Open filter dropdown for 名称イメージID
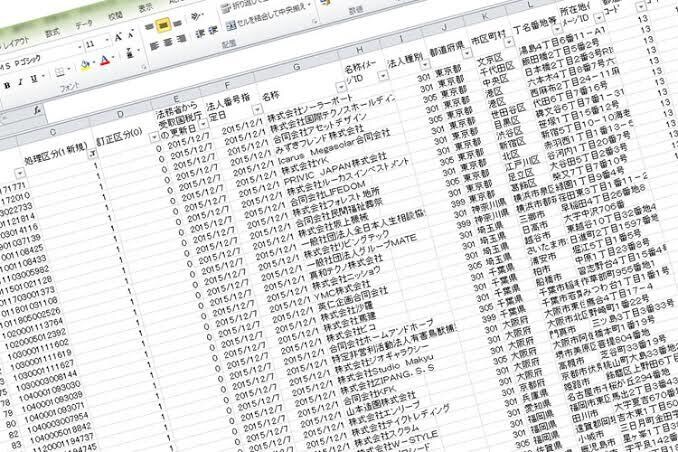The height and width of the screenshot is (452, 678). pyautogui.click(x=382, y=76)
